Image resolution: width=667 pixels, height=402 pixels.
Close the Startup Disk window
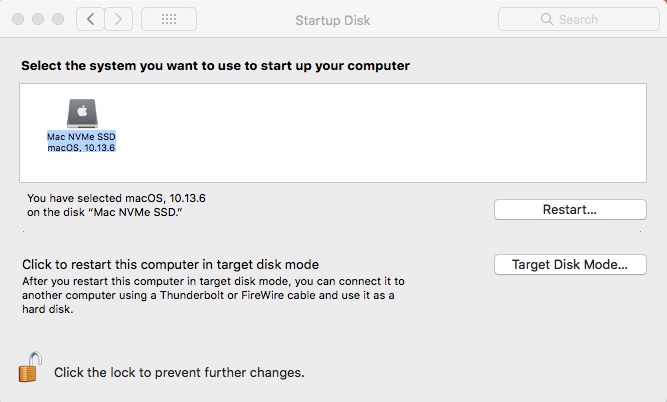[18, 19]
